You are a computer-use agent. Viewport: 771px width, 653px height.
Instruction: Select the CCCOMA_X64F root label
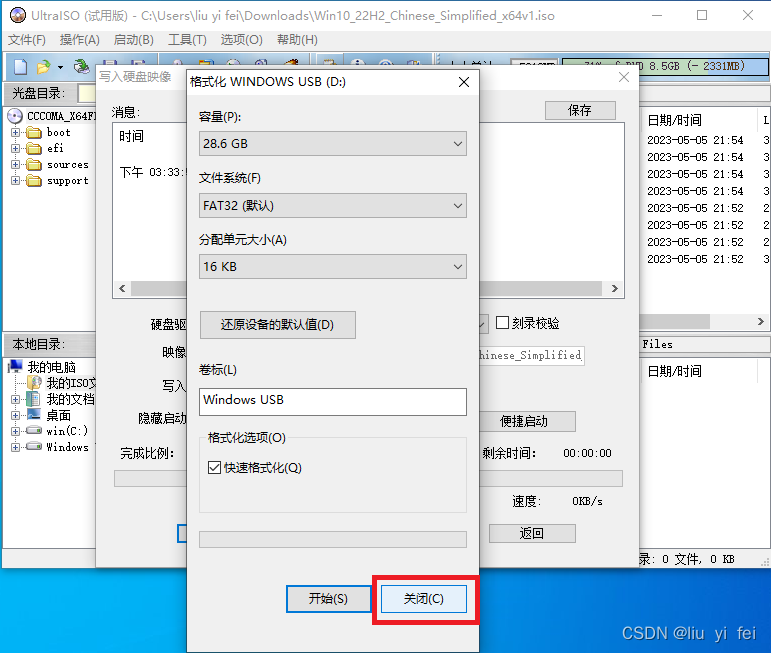[61, 116]
